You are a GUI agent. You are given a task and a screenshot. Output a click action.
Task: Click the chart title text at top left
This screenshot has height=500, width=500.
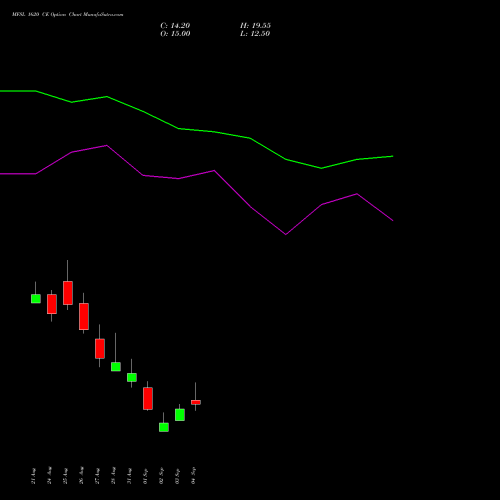point(68,15)
